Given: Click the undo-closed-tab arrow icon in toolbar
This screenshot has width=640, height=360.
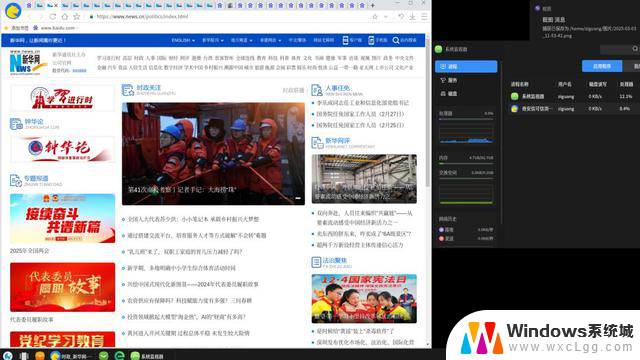Looking at the screenshot, I should point(401,17).
